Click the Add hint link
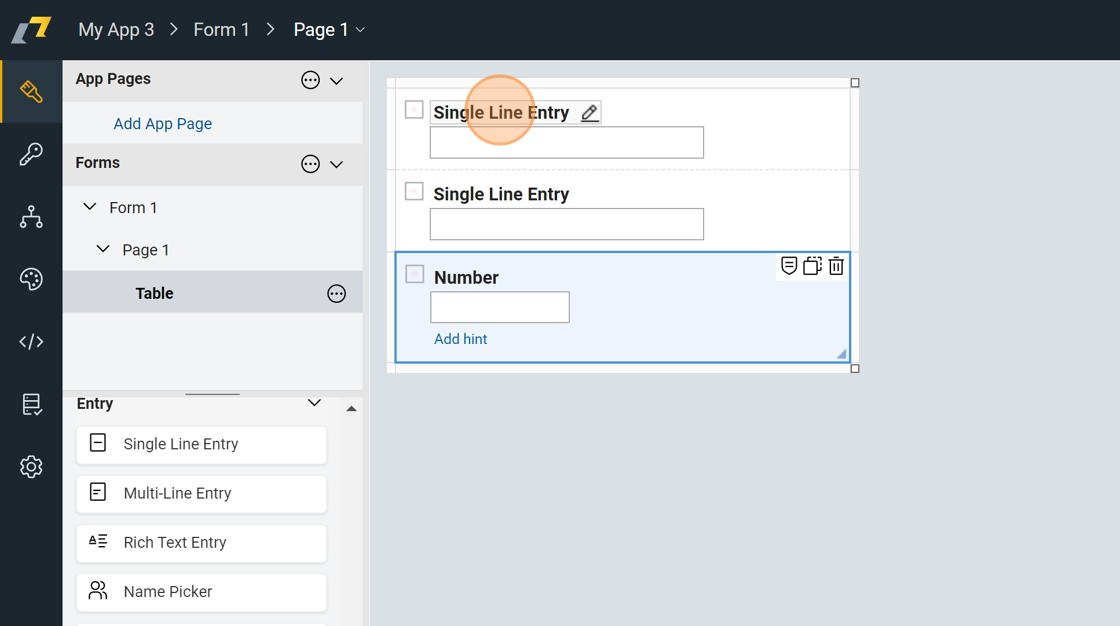Screen dimensions: 1120x626 [x=461, y=339]
